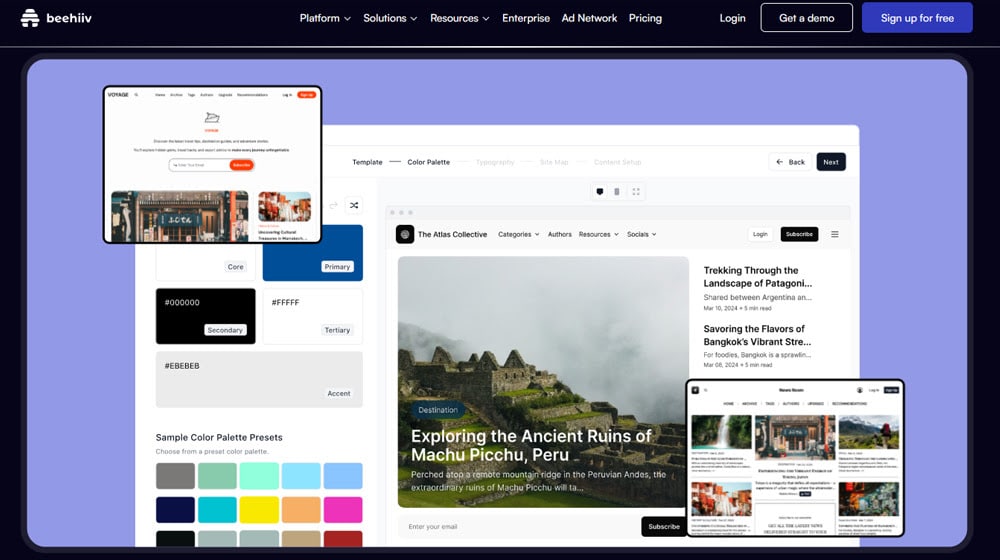Switch to desktop preview icon
The width and height of the screenshot is (1000, 560).
[x=599, y=191]
